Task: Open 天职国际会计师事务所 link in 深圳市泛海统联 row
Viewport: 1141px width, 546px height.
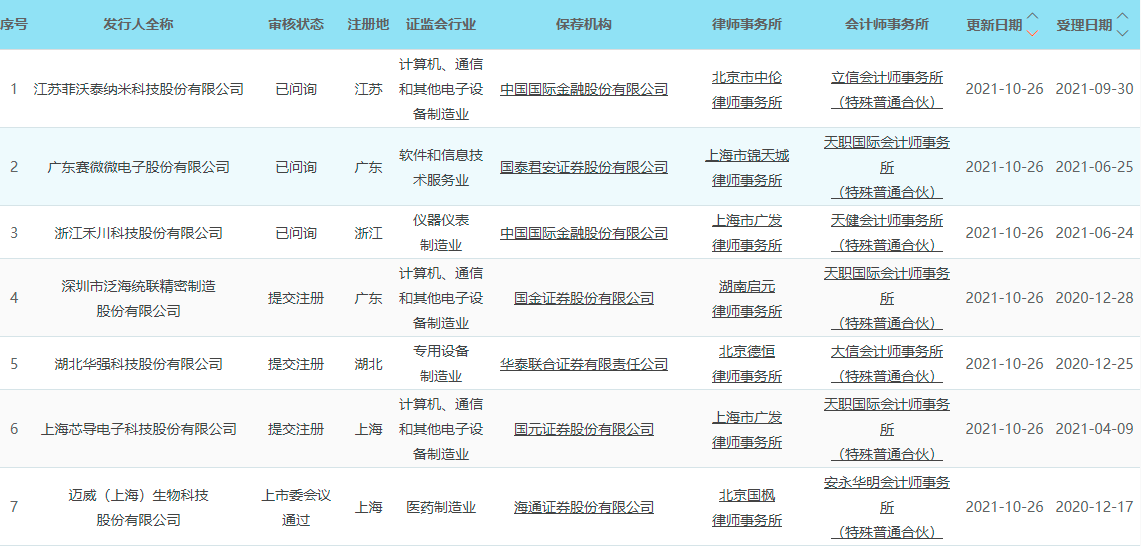Action: (887, 298)
